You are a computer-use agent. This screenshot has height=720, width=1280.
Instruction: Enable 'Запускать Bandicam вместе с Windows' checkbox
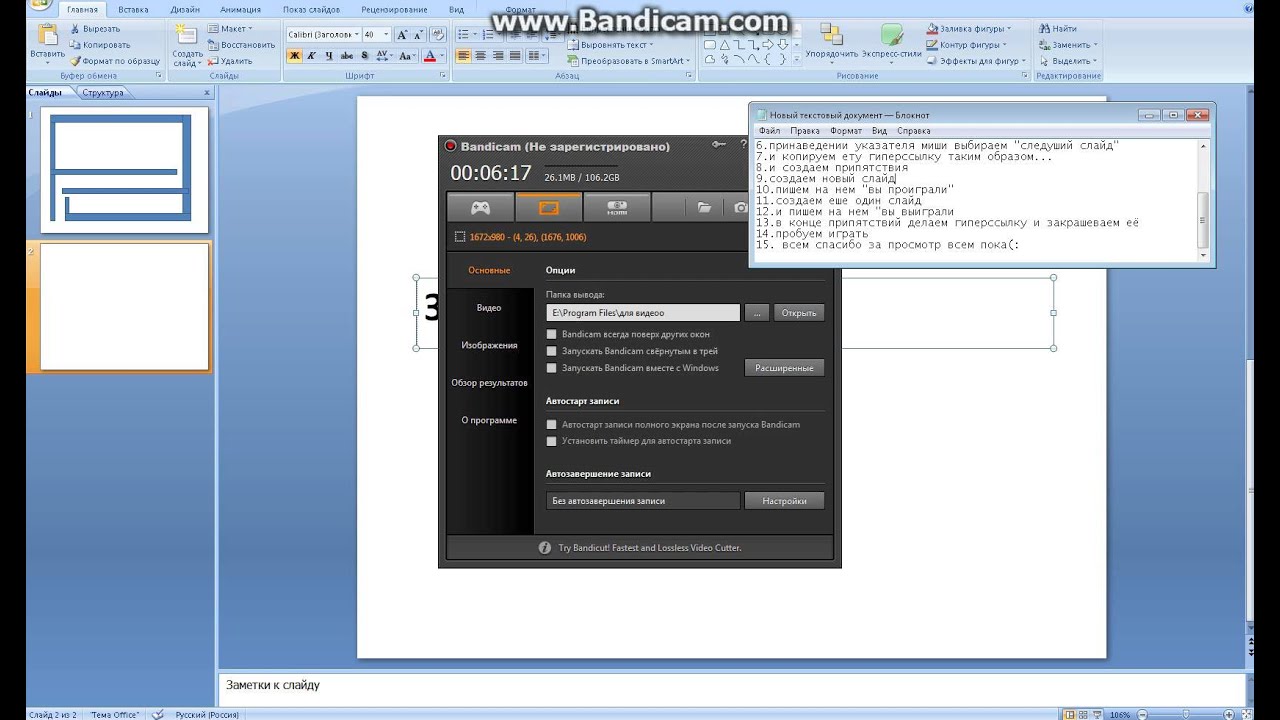(551, 368)
